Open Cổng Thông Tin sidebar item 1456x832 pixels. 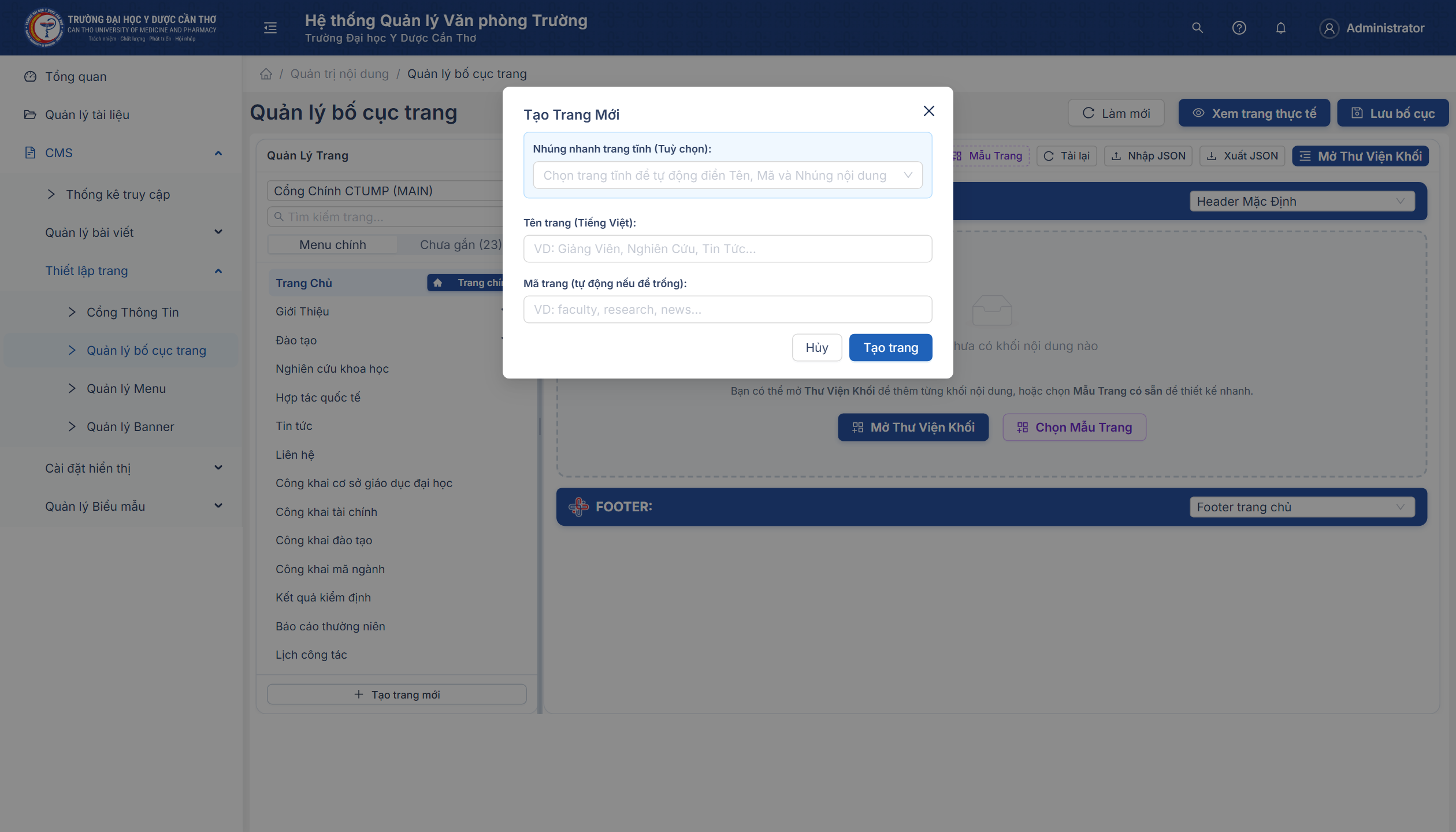121,312
